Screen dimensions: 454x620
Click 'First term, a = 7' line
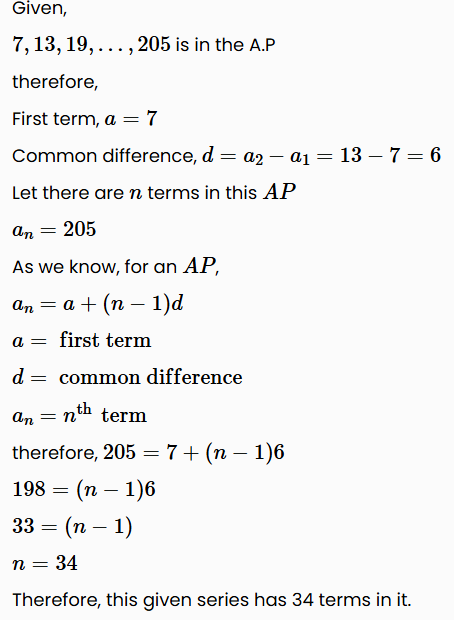pyautogui.click(x=85, y=119)
